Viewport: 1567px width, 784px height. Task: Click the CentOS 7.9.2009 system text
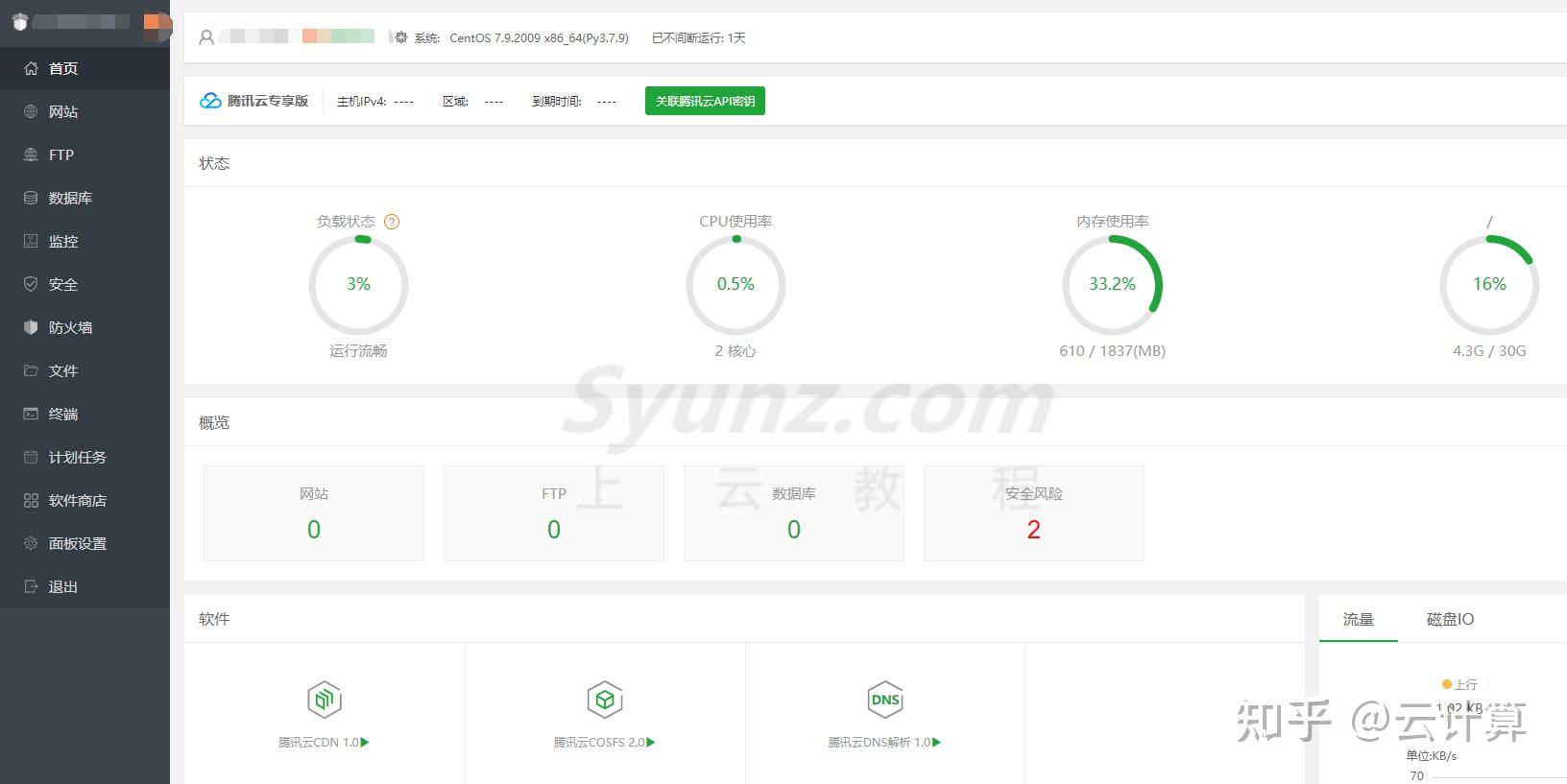click(x=539, y=38)
